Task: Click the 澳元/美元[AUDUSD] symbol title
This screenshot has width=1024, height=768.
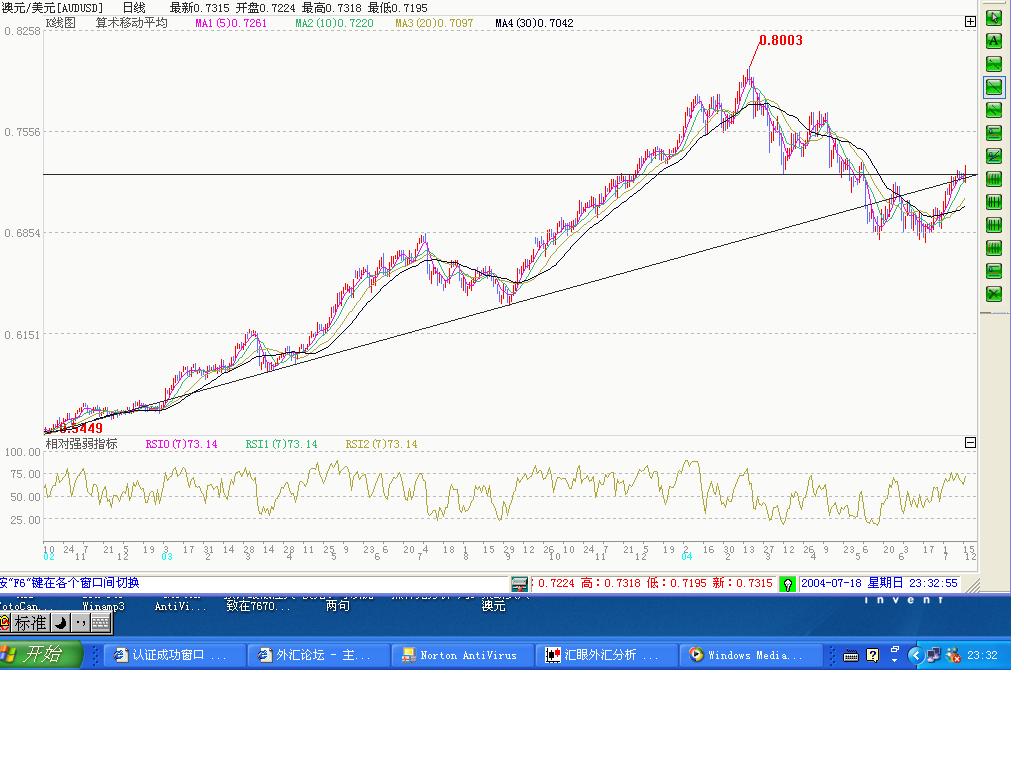Action: [52, 8]
